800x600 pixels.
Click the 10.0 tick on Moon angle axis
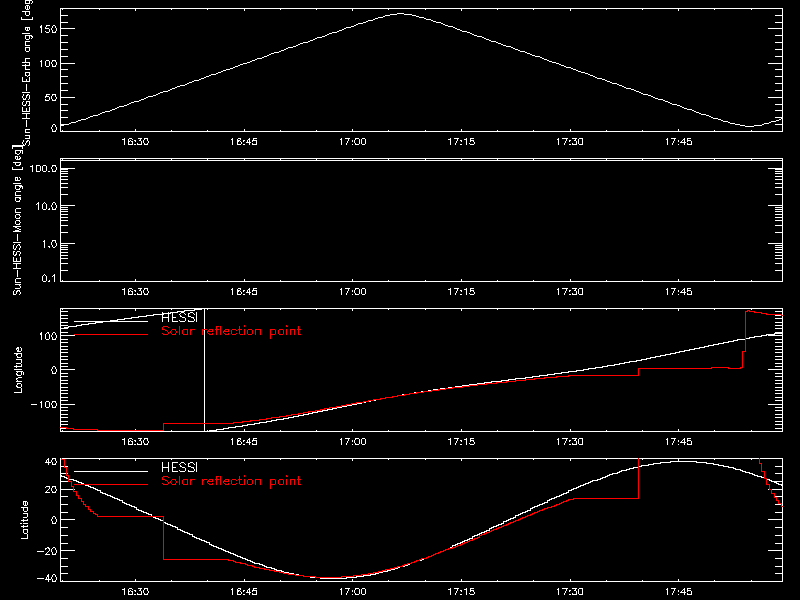click(47, 206)
